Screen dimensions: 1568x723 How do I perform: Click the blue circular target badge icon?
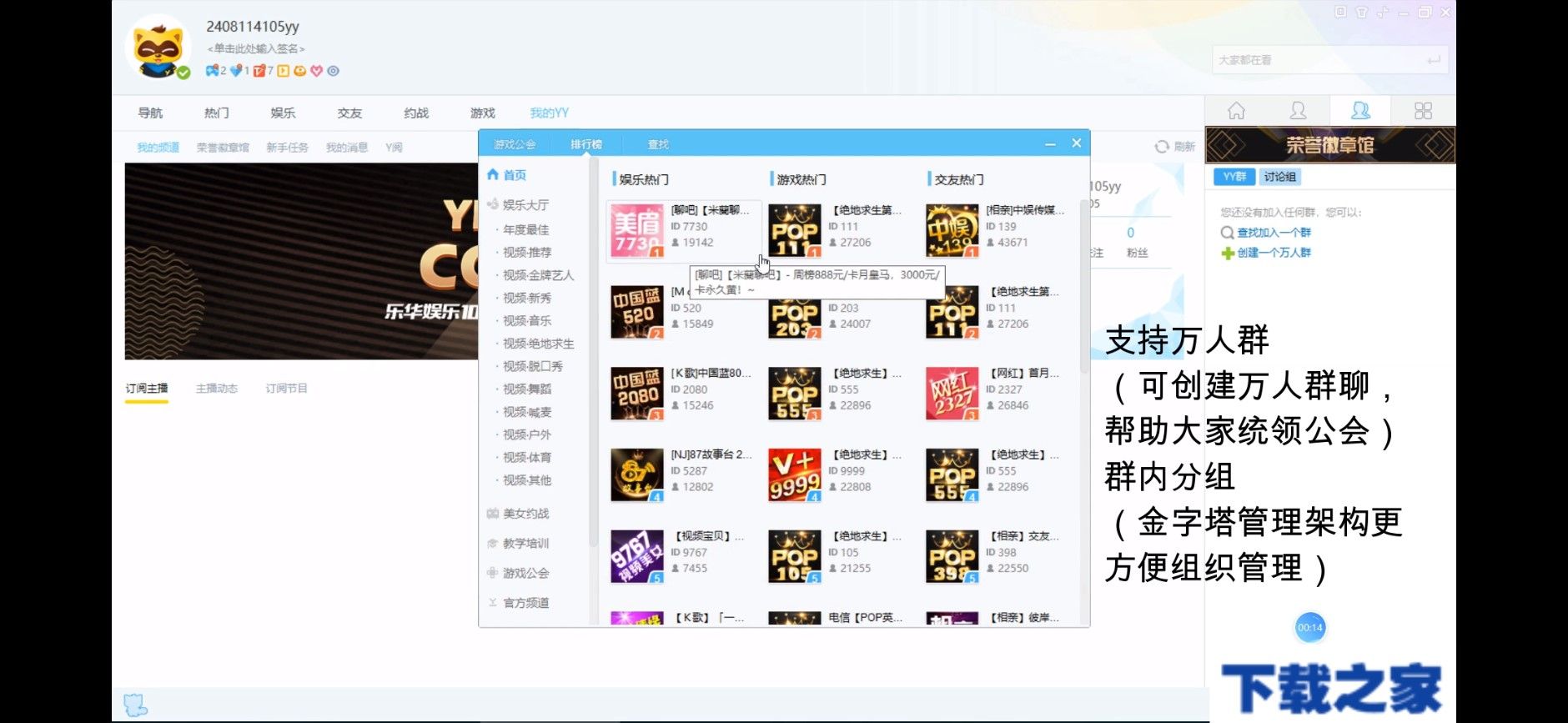click(x=334, y=71)
